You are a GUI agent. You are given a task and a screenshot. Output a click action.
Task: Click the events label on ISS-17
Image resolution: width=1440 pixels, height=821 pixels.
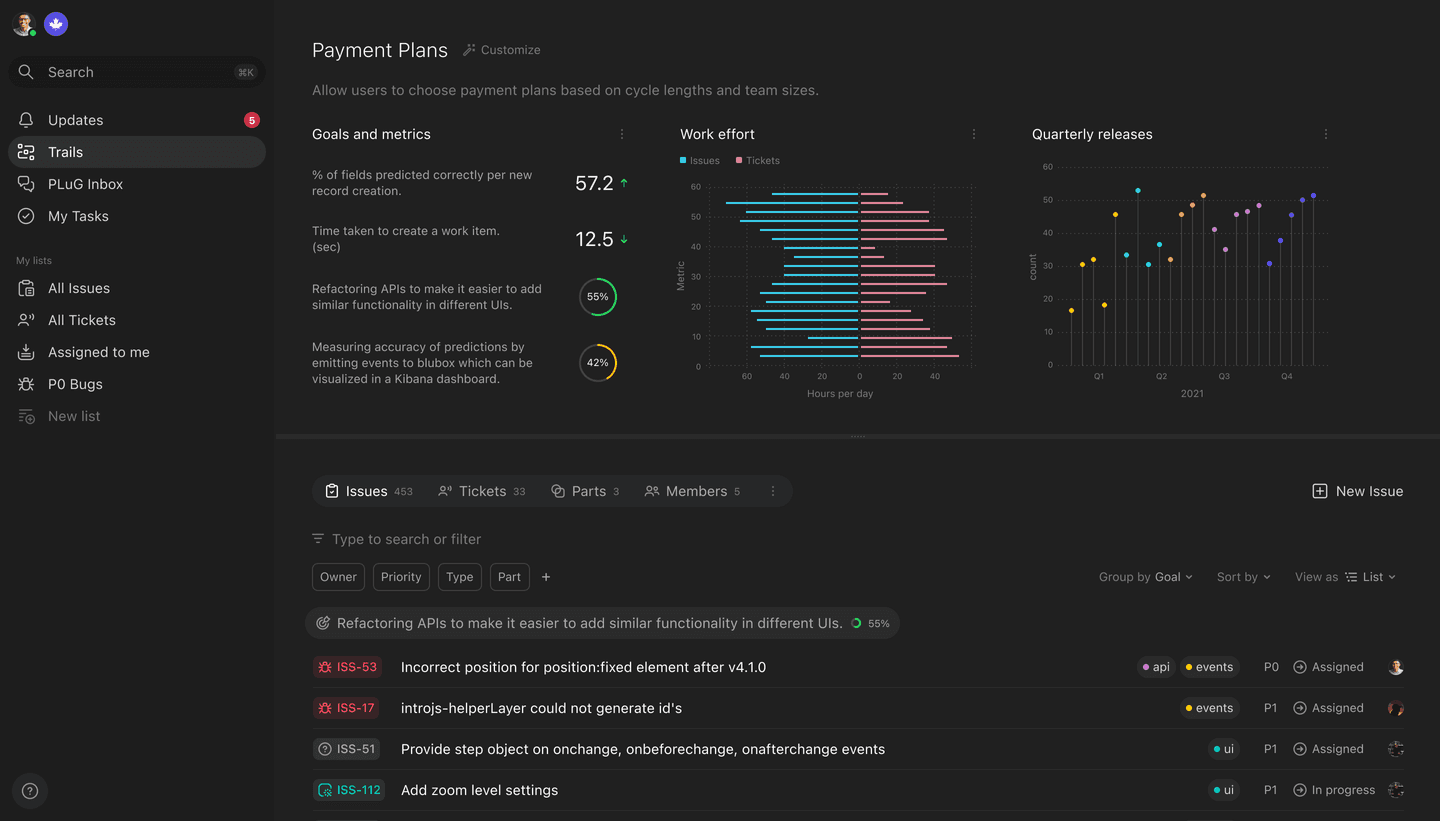click(1209, 708)
